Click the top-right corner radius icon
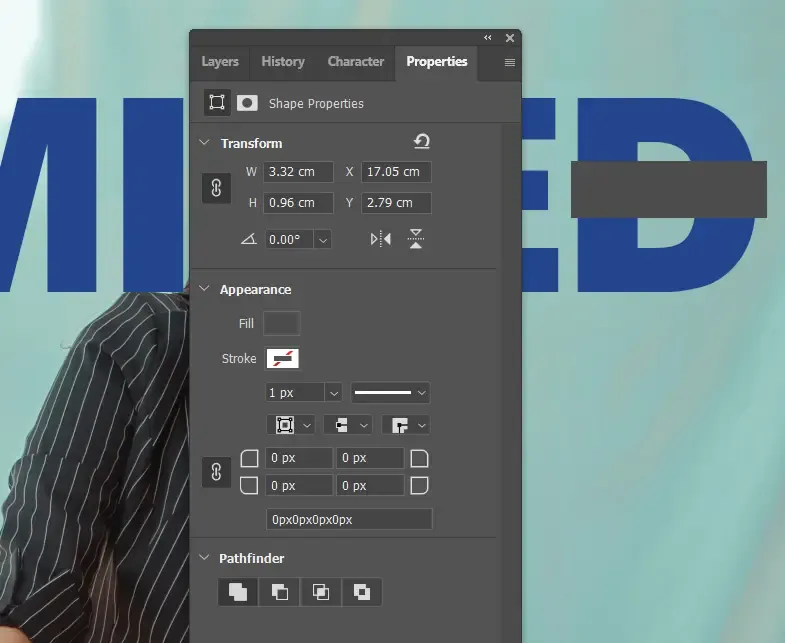The height and width of the screenshot is (643, 785). tap(419, 458)
